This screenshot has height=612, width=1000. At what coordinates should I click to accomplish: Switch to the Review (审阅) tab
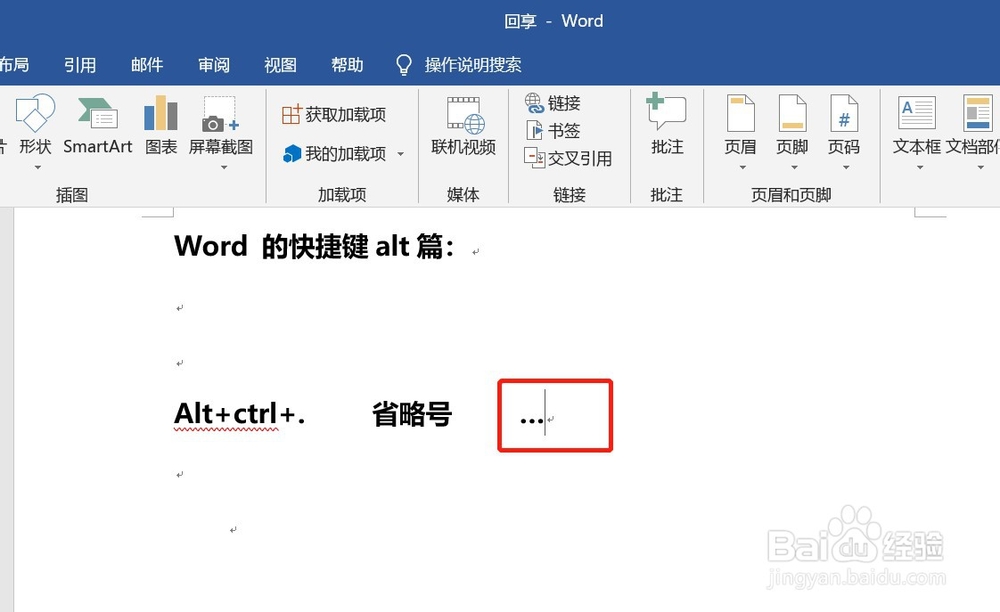[214, 64]
